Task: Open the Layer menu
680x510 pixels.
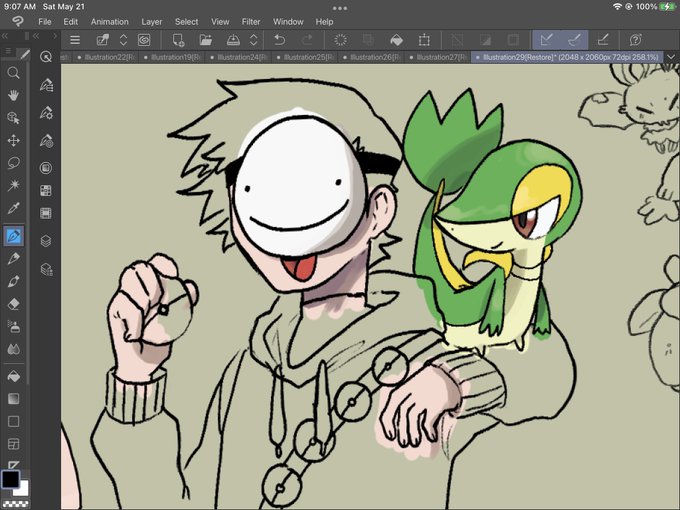Action: (151, 22)
